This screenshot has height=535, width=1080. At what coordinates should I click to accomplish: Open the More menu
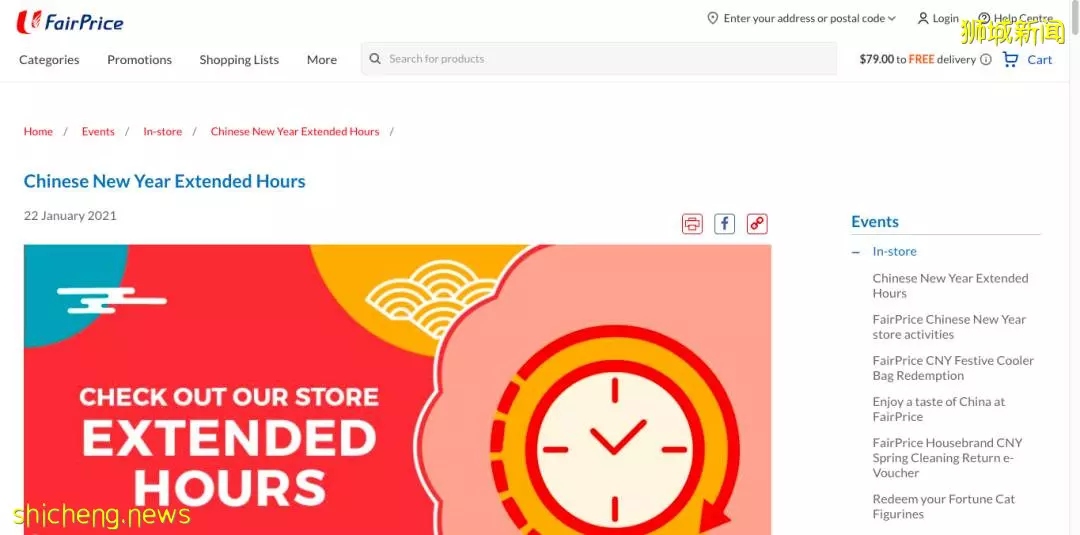322,60
